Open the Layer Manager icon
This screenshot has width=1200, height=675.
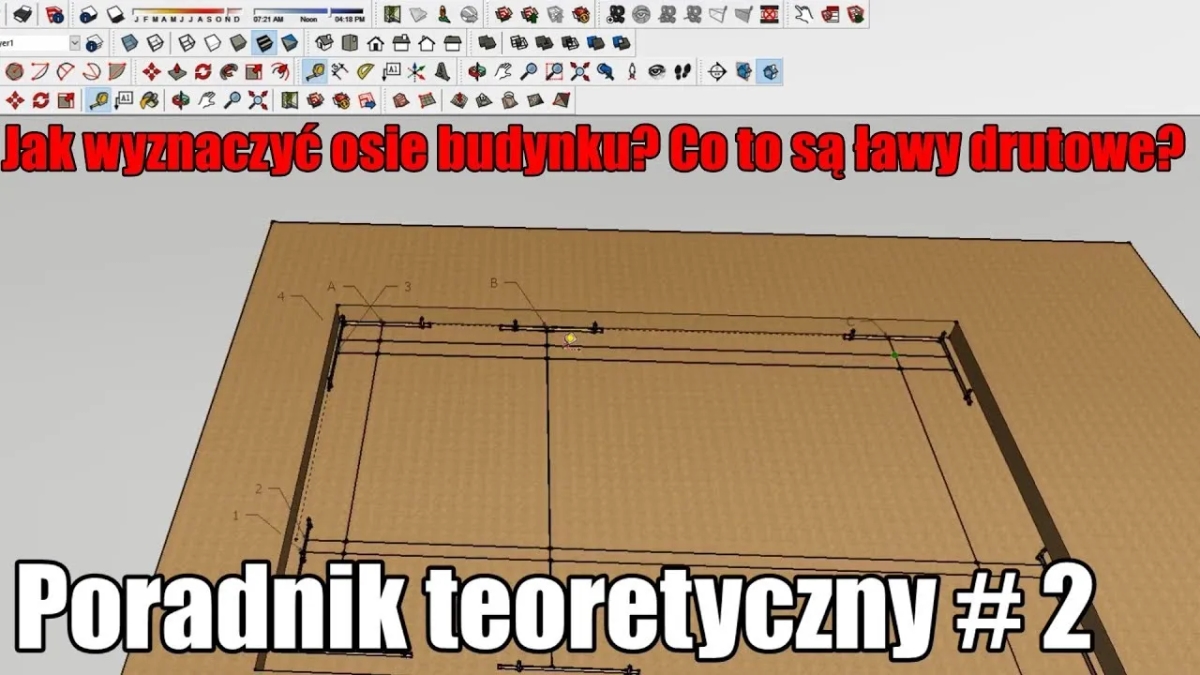point(94,44)
